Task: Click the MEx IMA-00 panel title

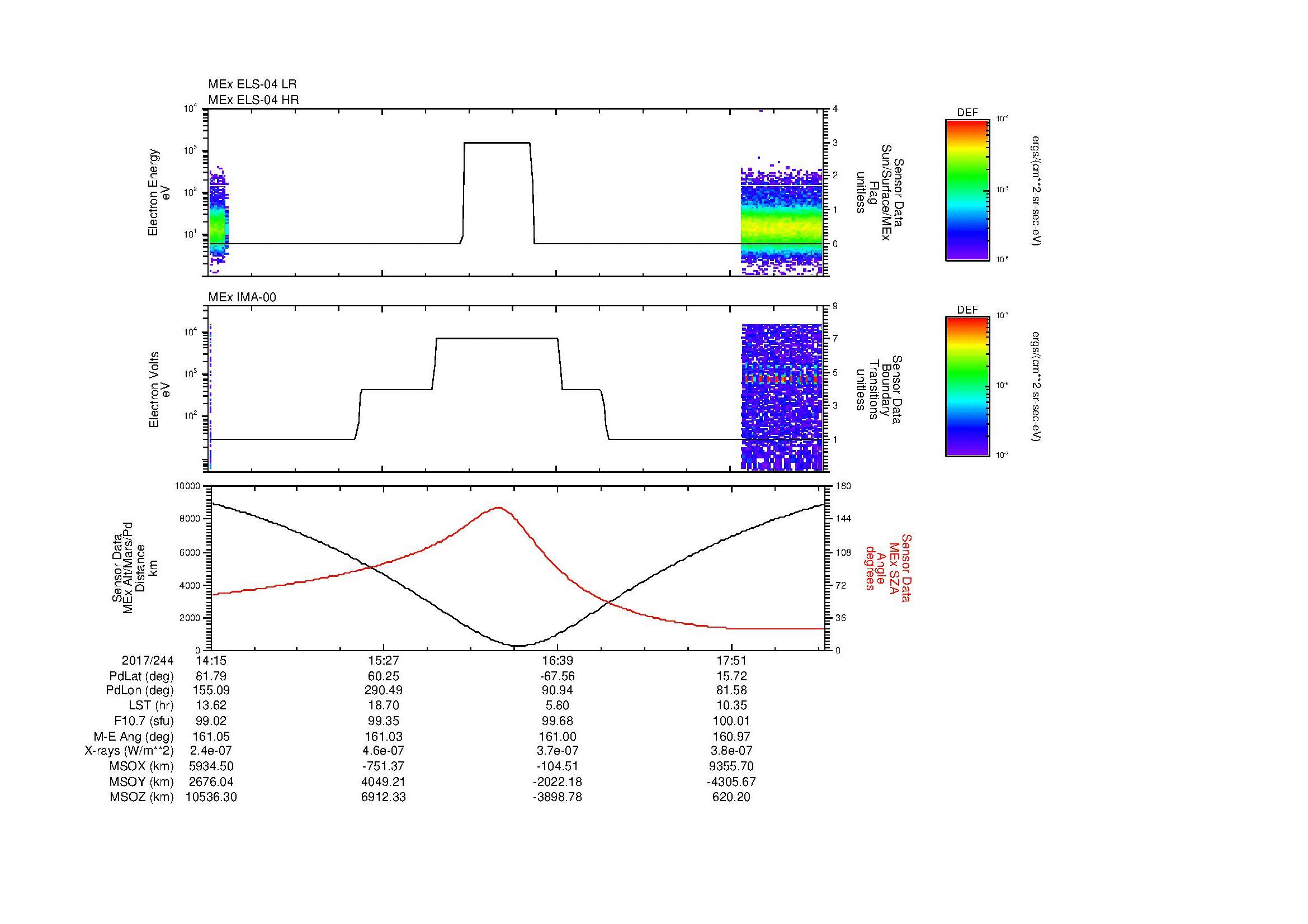Action: pyautogui.click(x=242, y=297)
